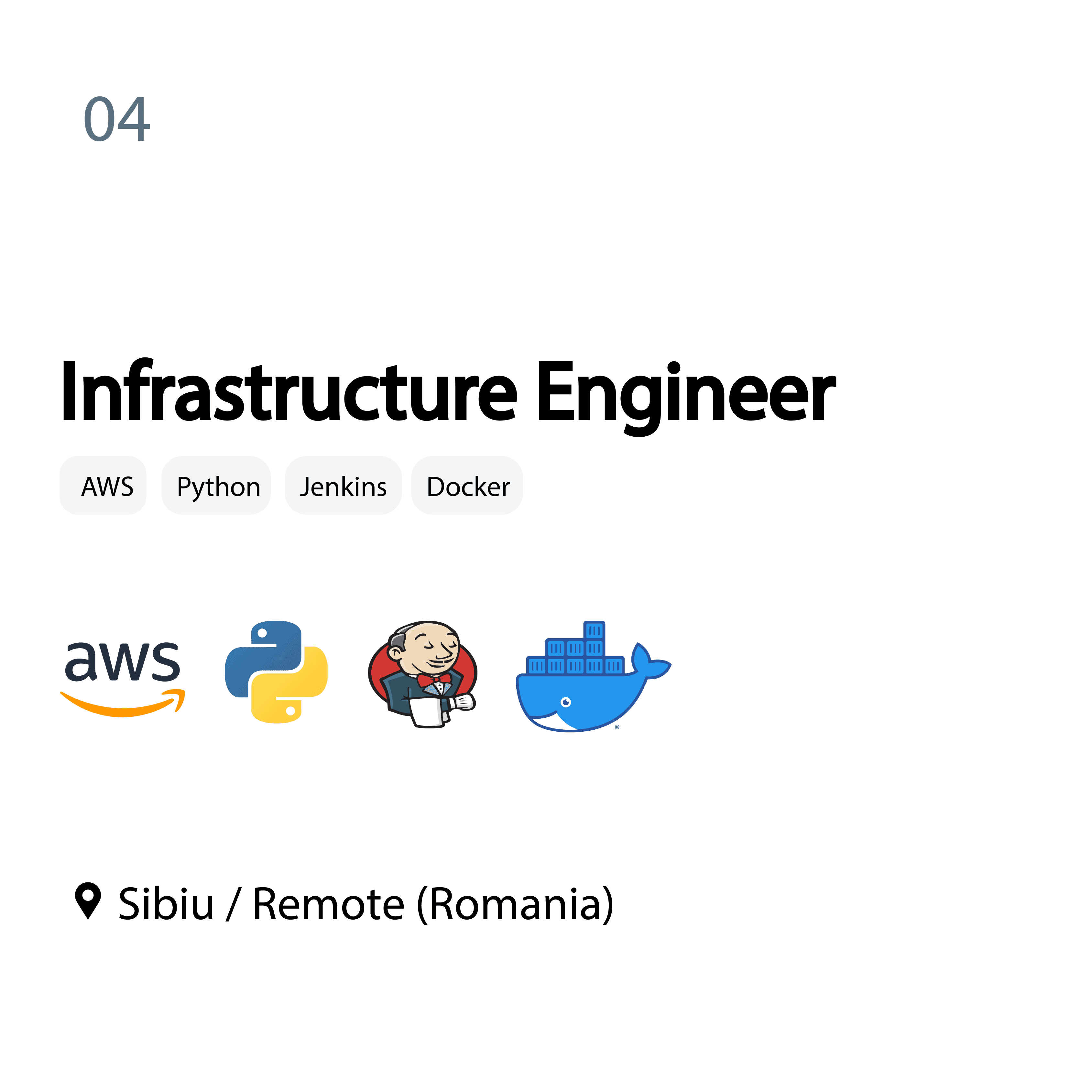Click the orange arrow under aws text
Image resolution: width=1092 pixels, height=1092 pixels.
coord(123,704)
